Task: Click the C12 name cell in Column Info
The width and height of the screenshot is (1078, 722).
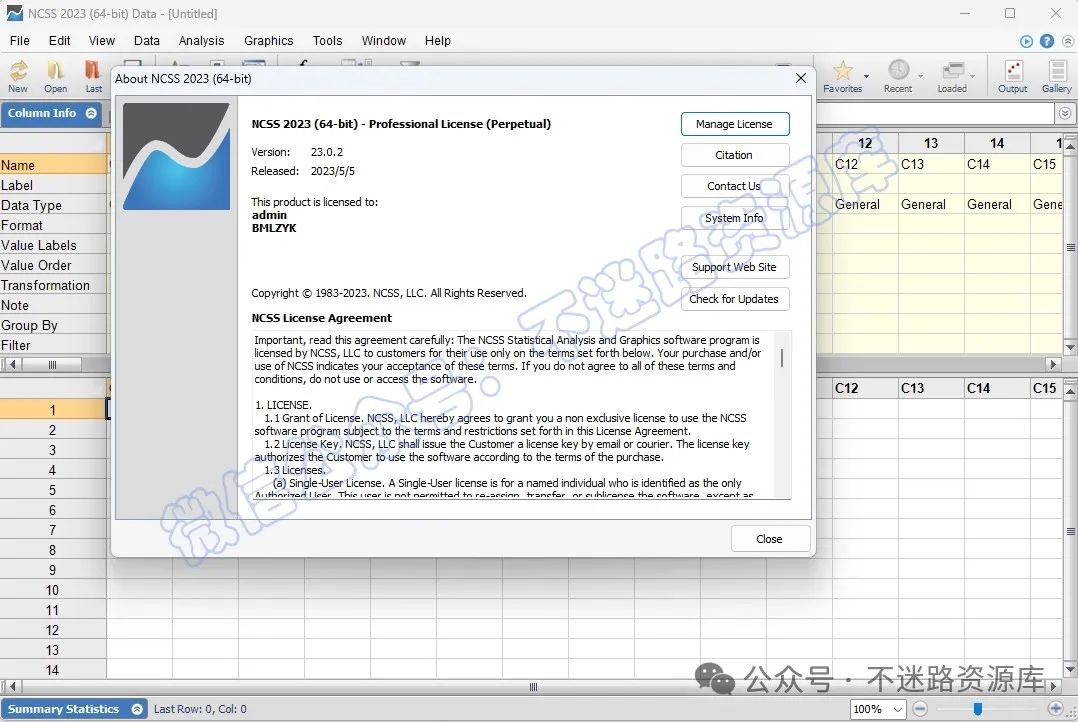Action: [865, 164]
